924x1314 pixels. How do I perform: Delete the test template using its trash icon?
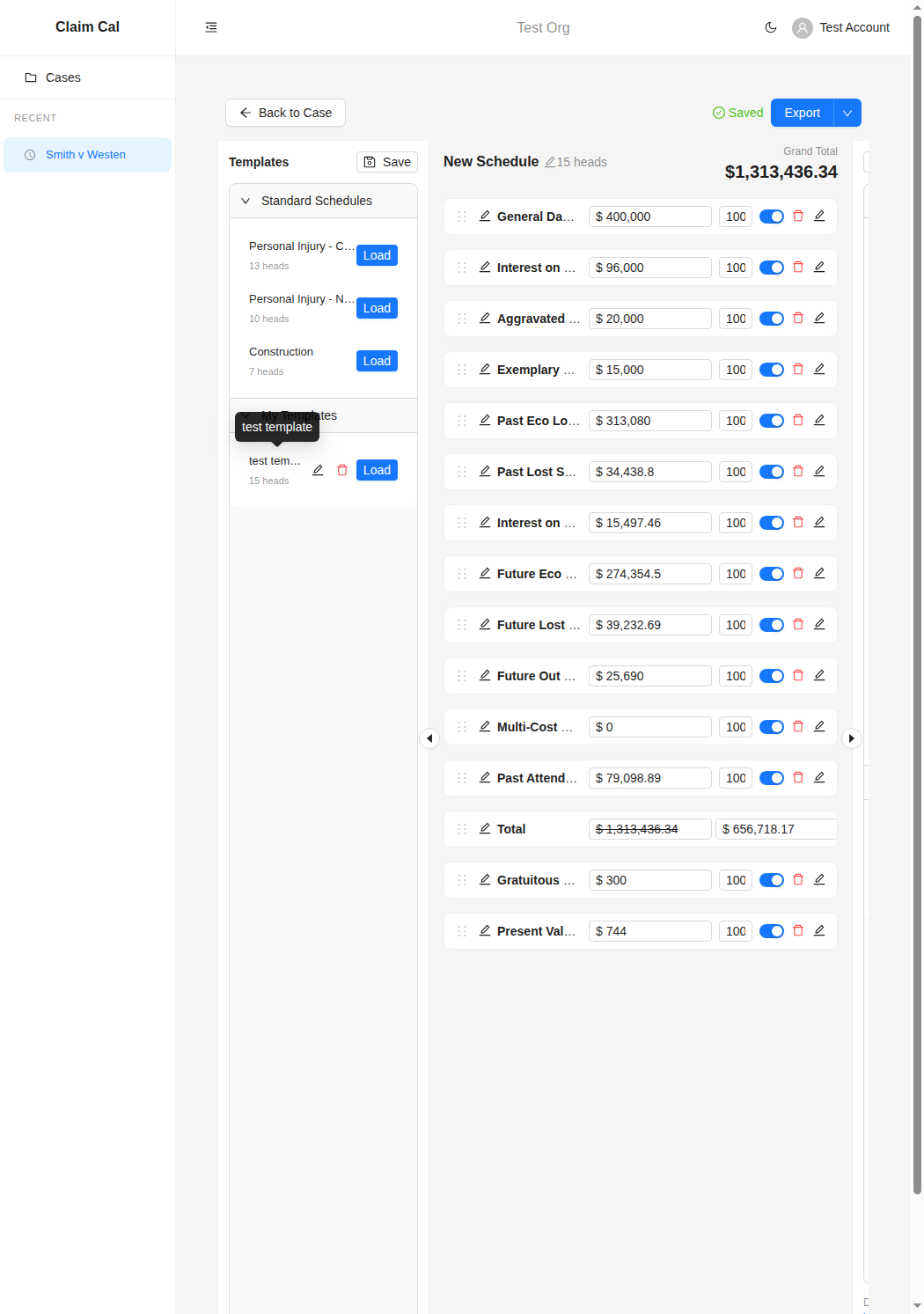(x=342, y=470)
